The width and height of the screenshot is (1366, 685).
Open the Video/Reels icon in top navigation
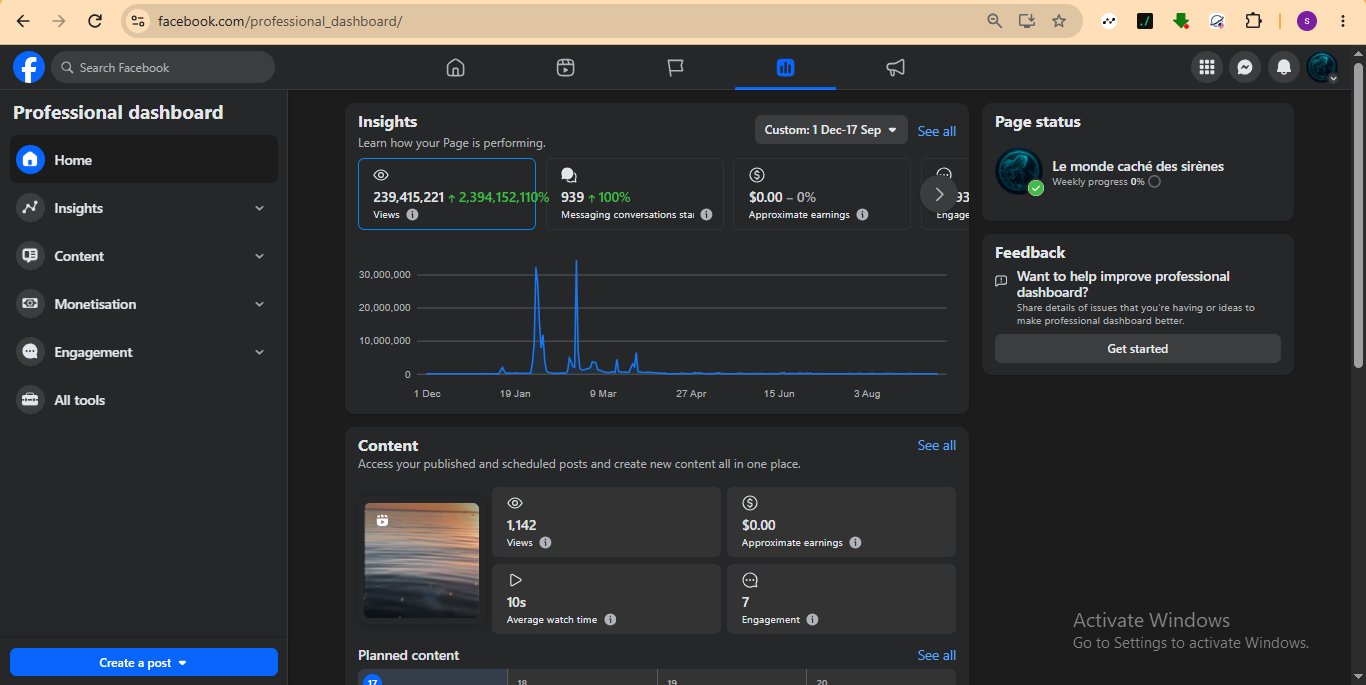pyautogui.click(x=565, y=67)
